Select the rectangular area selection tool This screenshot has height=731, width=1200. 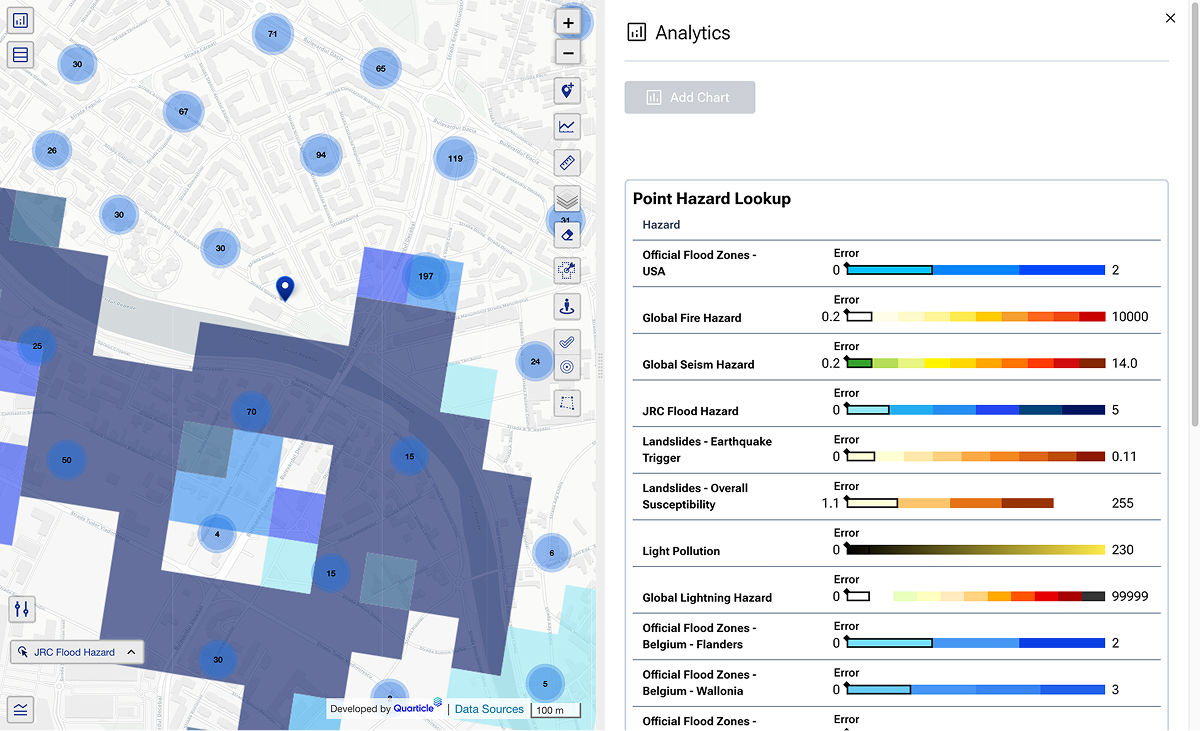point(567,403)
